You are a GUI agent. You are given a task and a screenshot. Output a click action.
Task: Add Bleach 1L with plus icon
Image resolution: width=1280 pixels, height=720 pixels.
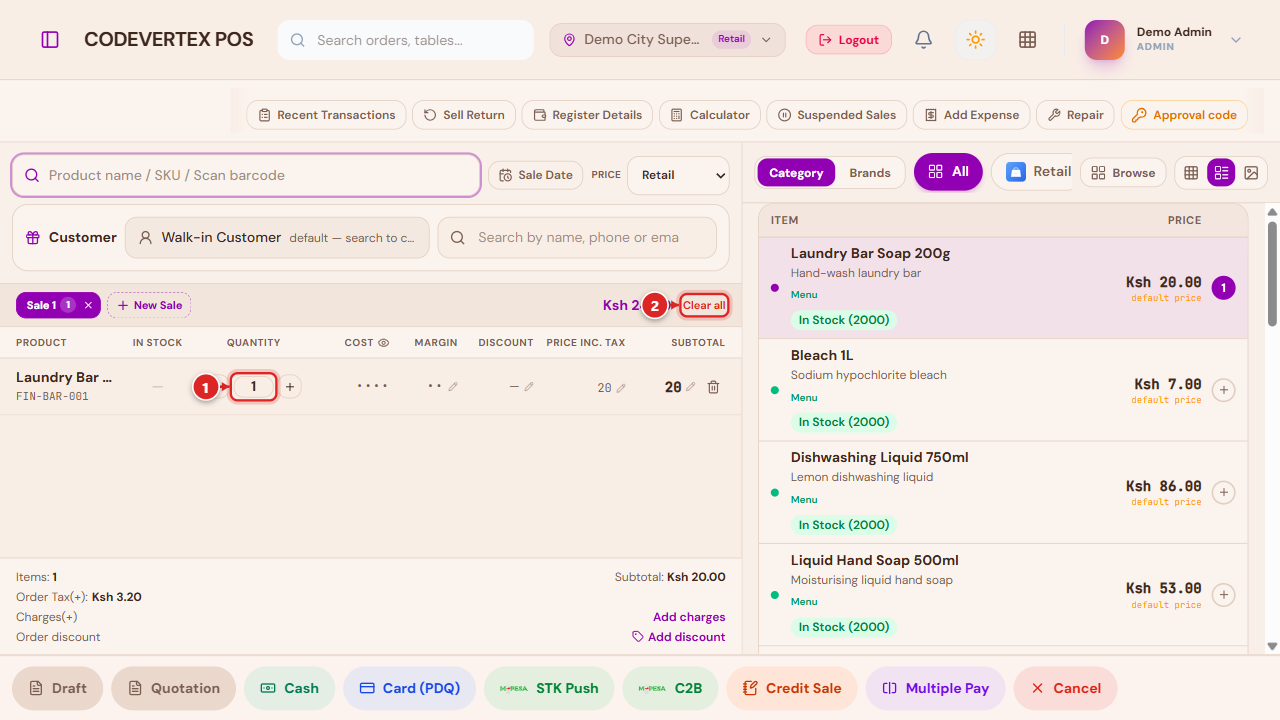click(x=1223, y=390)
